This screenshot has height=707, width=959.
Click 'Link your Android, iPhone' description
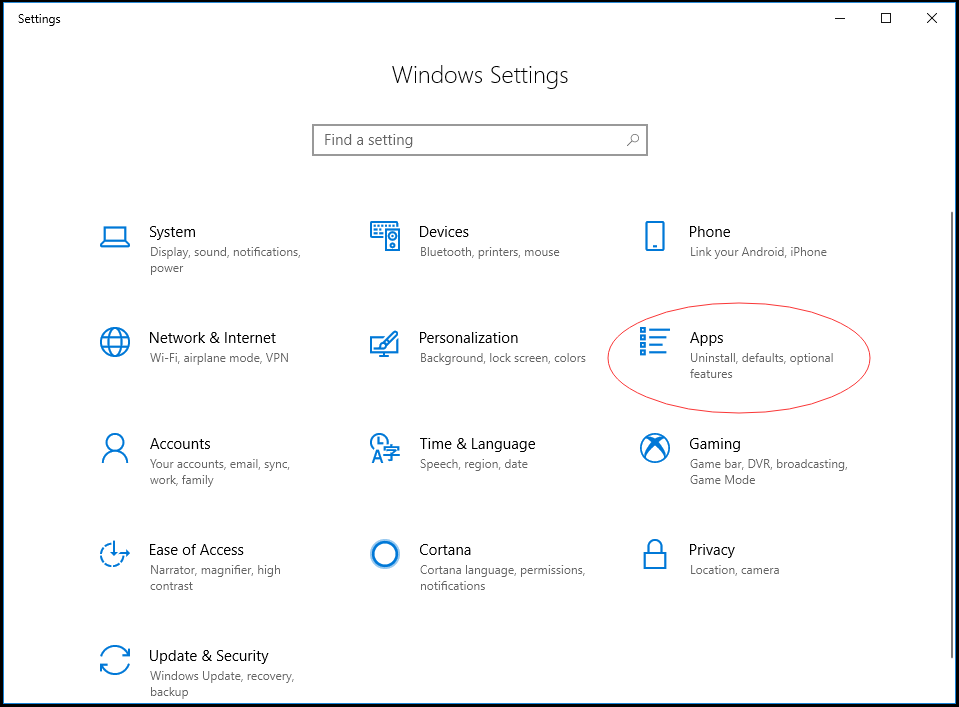point(758,252)
